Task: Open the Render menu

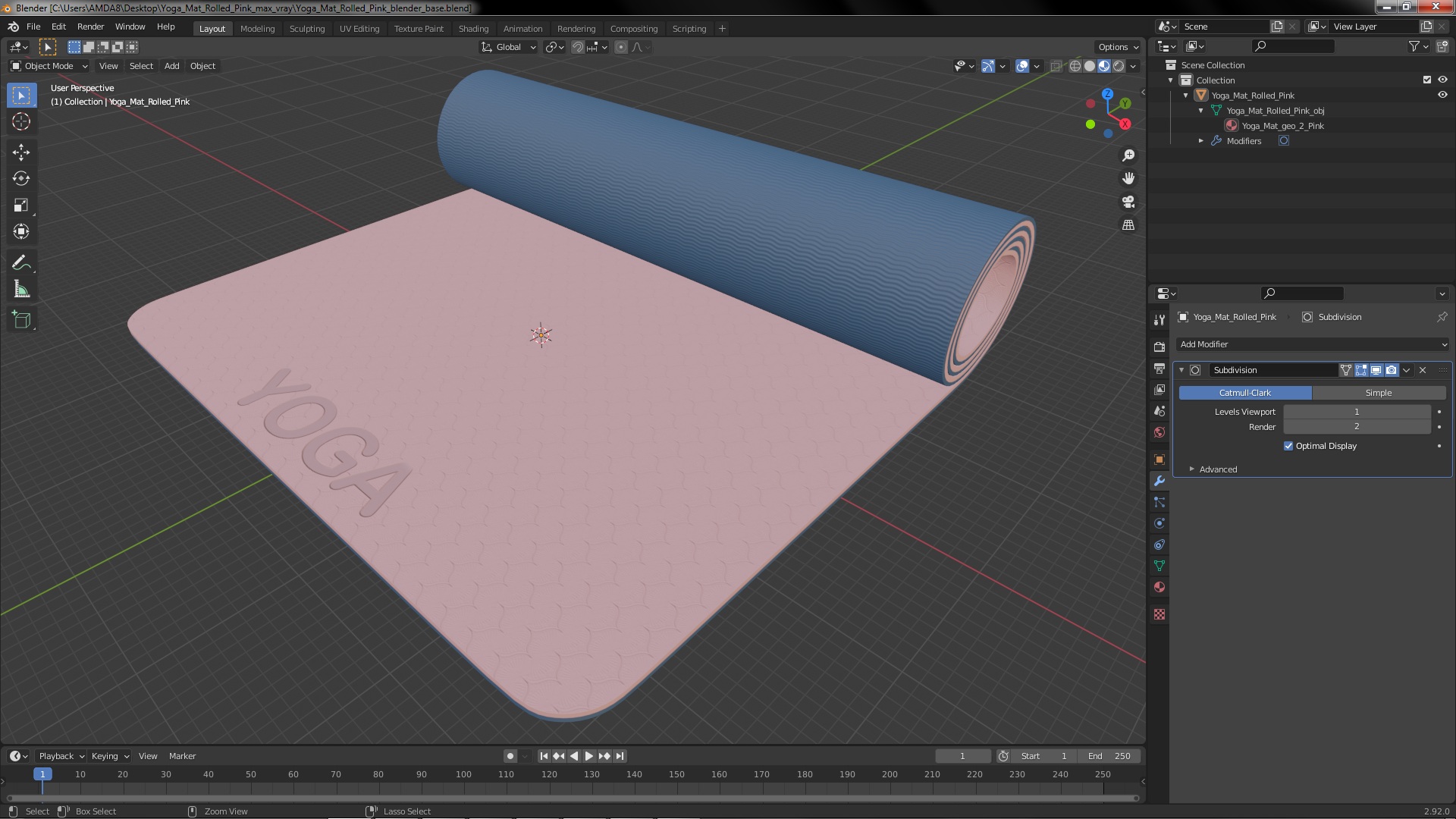Action: coord(90,27)
